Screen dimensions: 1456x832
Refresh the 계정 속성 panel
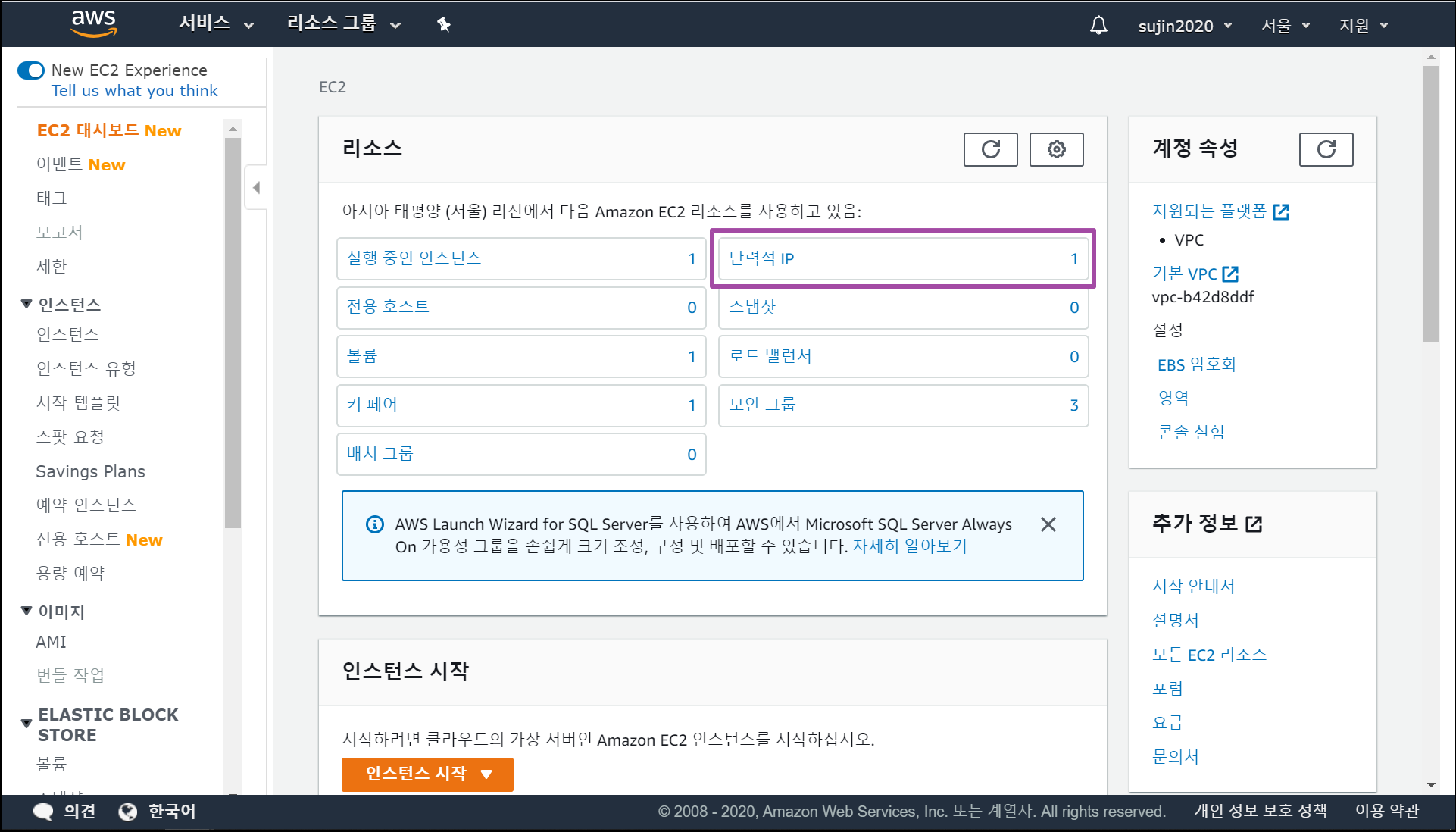click(x=1326, y=149)
